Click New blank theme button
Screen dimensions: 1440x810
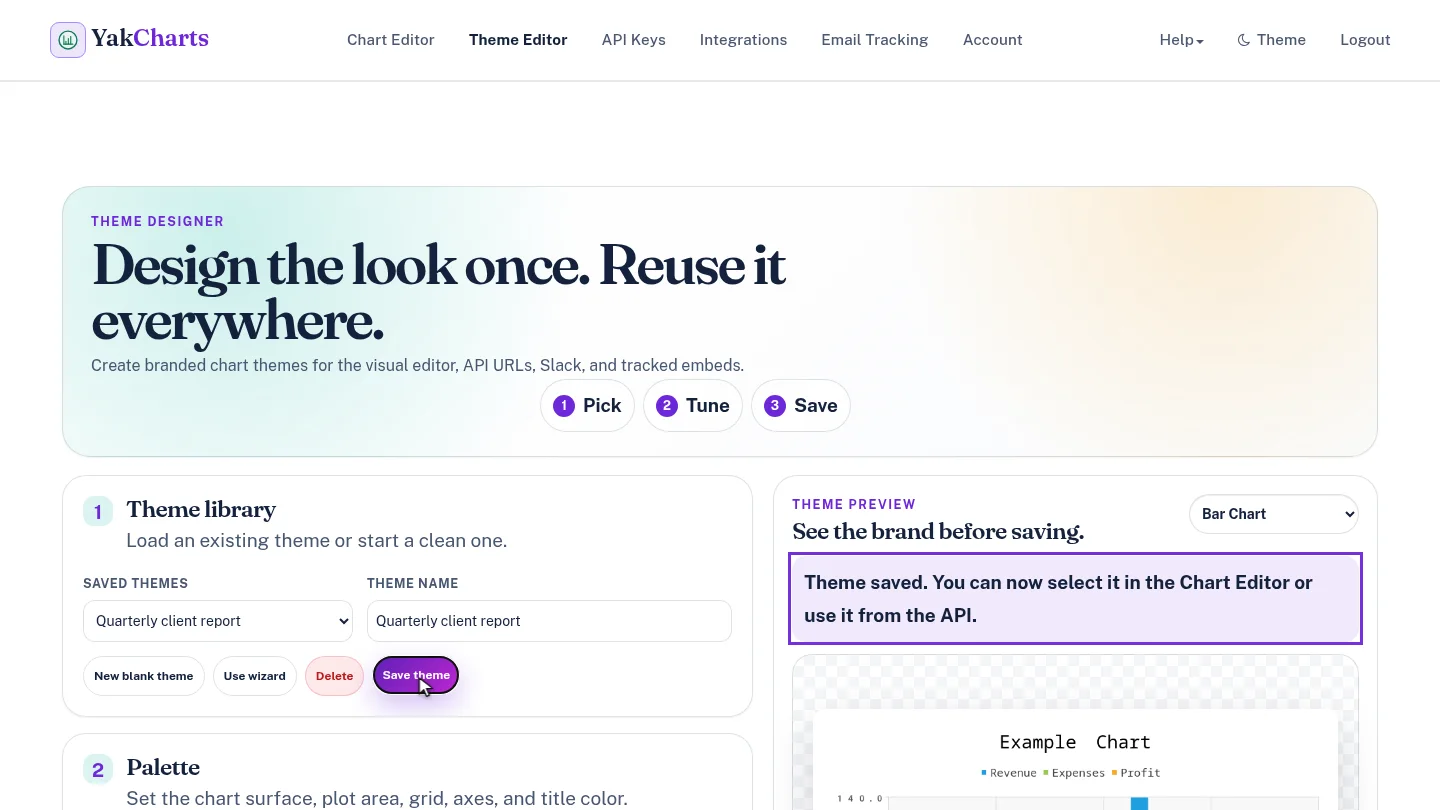pyautogui.click(x=144, y=676)
